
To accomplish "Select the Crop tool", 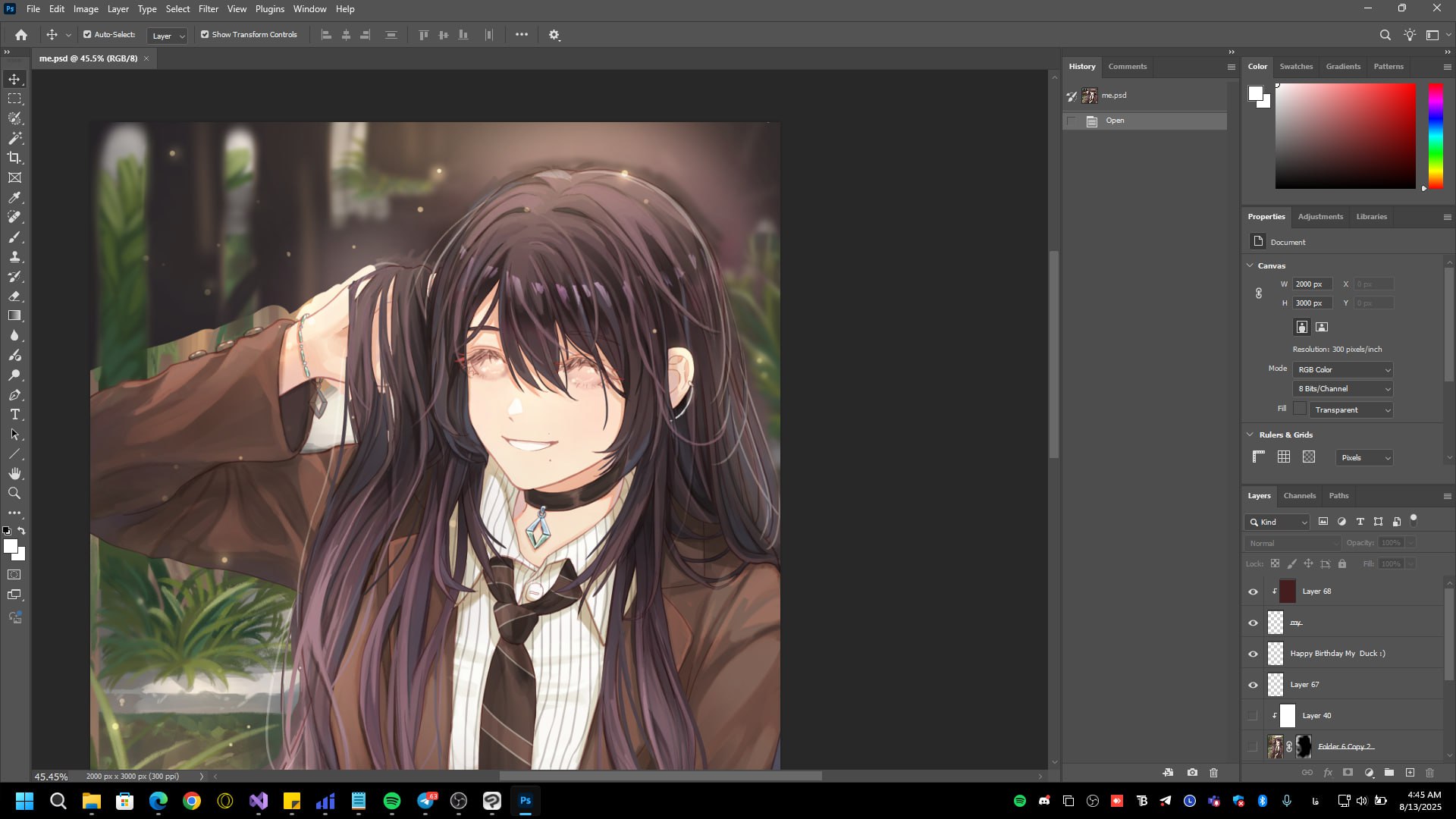I will (x=14, y=158).
